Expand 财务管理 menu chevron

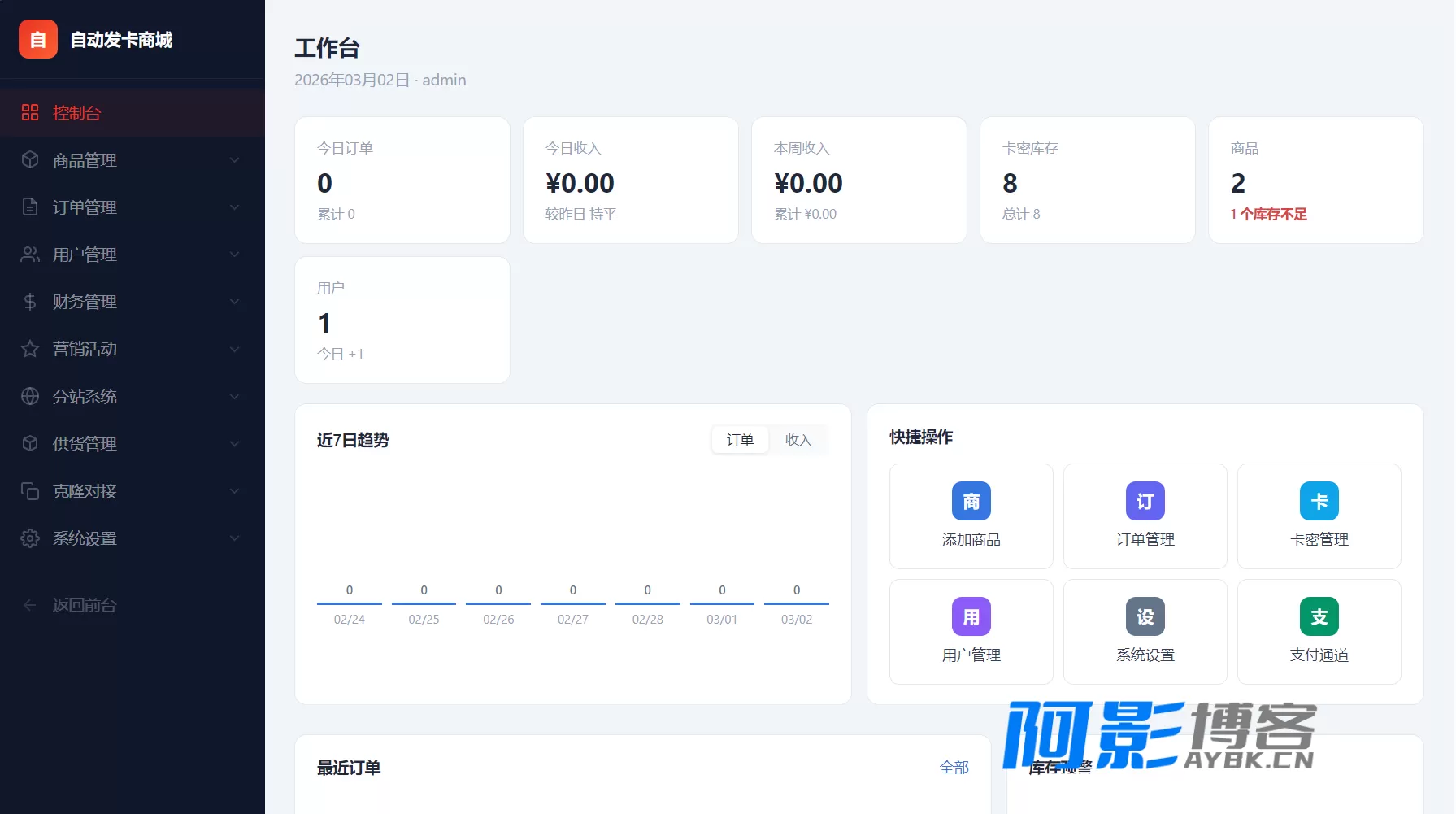coord(235,302)
